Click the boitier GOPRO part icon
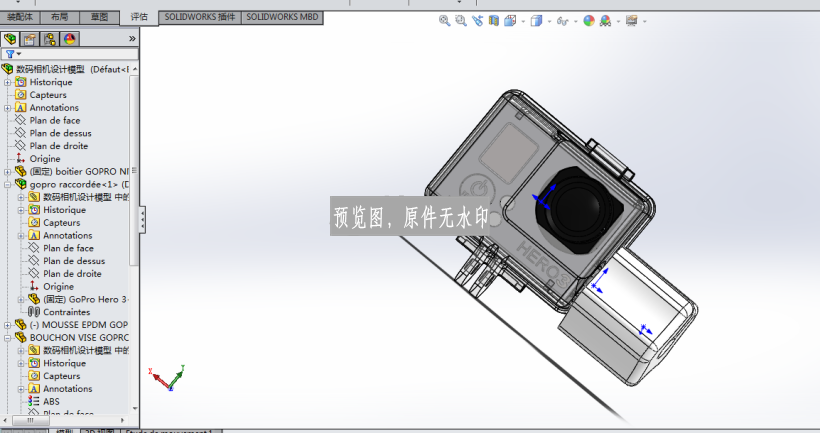The width and height of the screenshot is (820, 433). (21, 171)
